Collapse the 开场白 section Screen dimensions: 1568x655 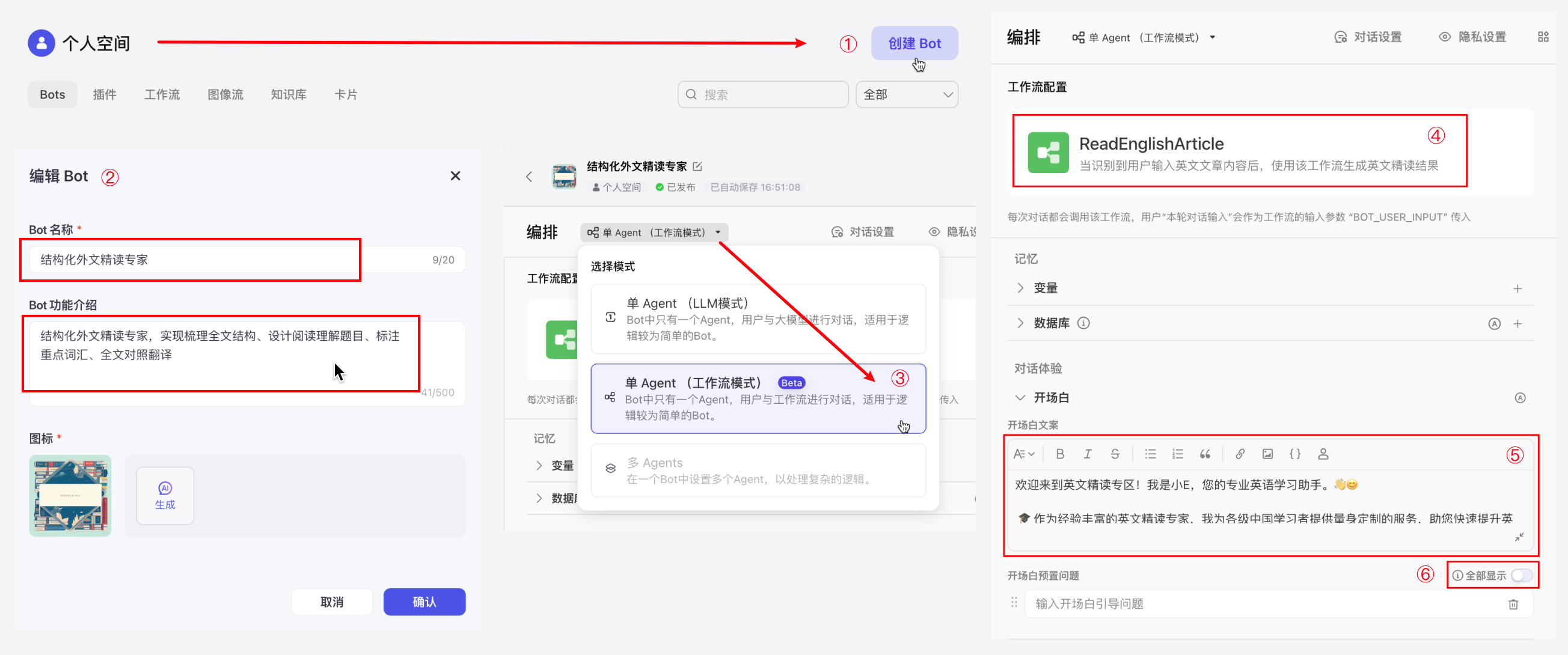click(1021, 397)
